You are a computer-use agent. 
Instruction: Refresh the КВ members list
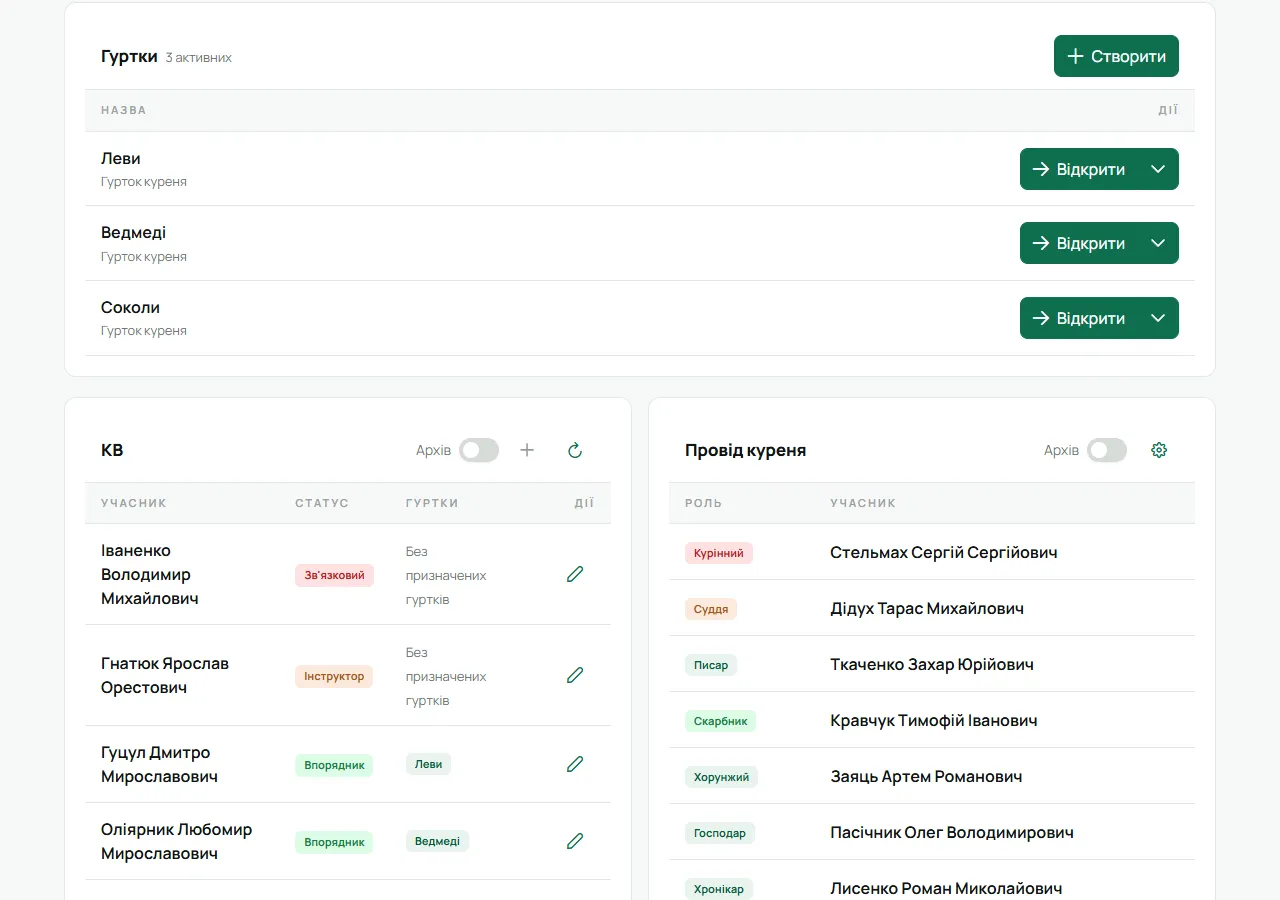[575, 450]
